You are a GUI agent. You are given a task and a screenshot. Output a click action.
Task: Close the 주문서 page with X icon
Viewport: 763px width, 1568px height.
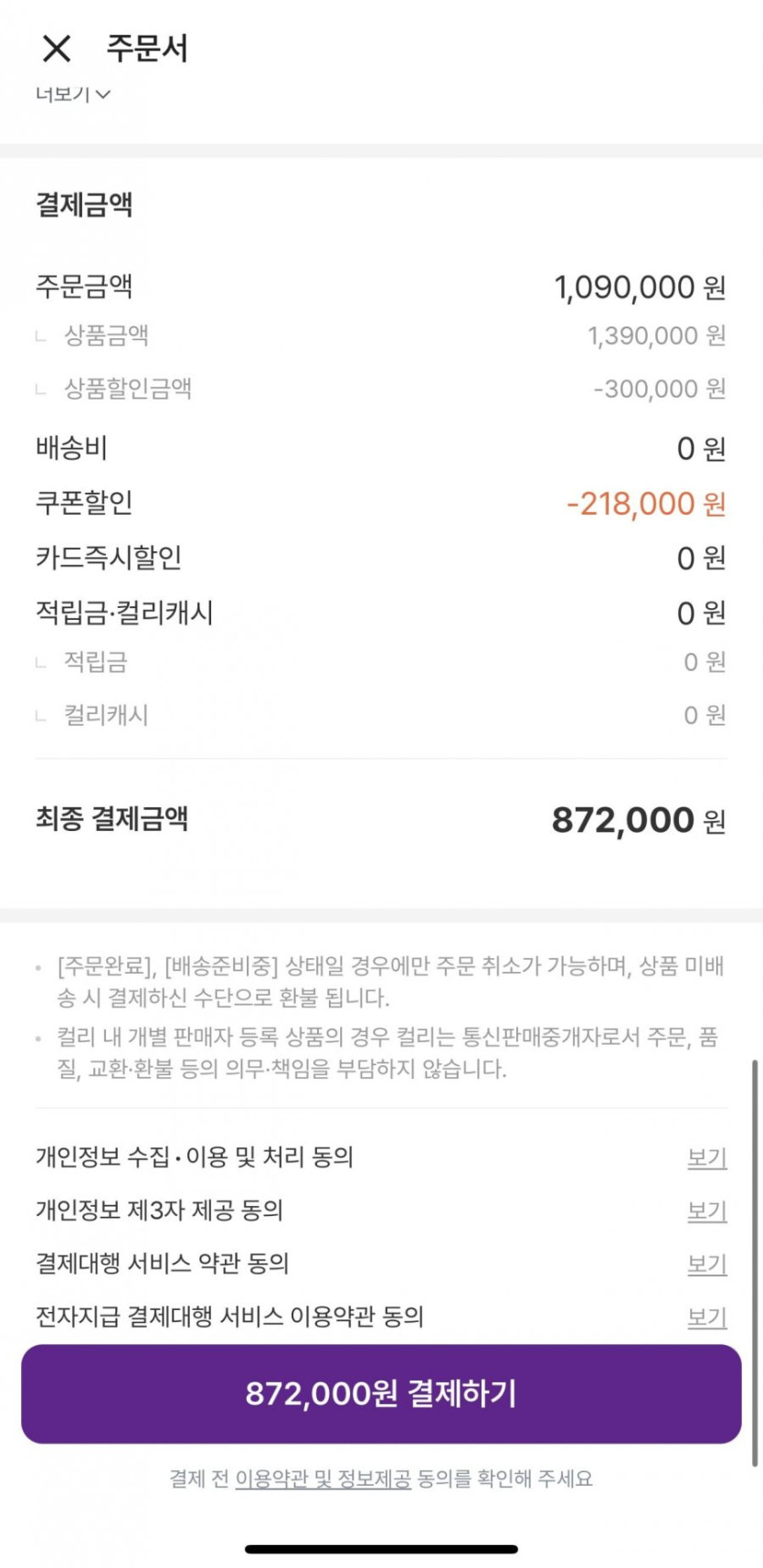[x=57, y=48]
